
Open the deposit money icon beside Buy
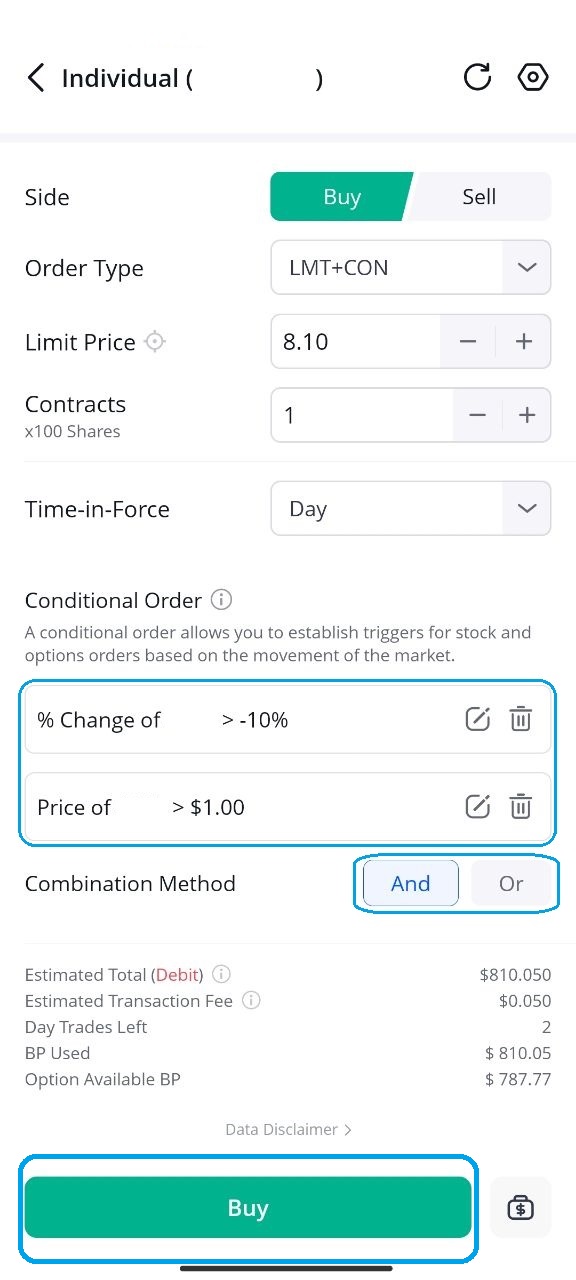pyautogui.click(x=520, y=1207)
